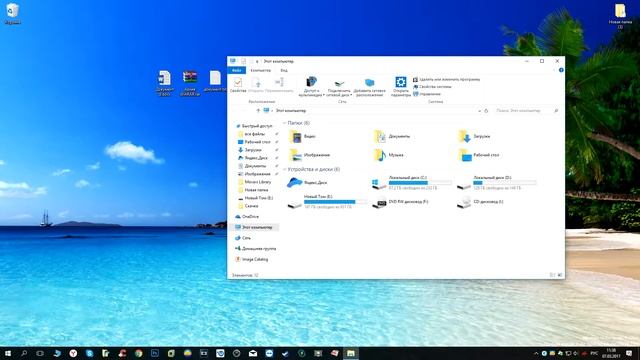The width and height of the screenshot is (640, 360).
Task: Select the Word document desktop icon
Action: (164, 83)
